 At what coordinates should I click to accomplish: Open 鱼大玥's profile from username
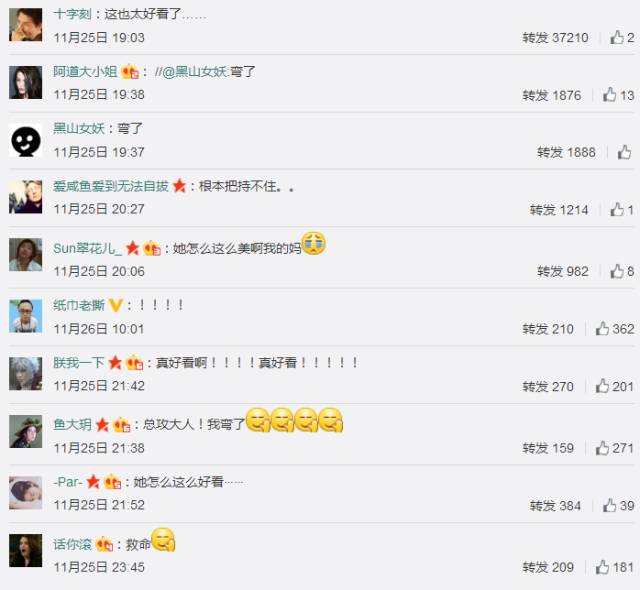click(x=73, y=424)
